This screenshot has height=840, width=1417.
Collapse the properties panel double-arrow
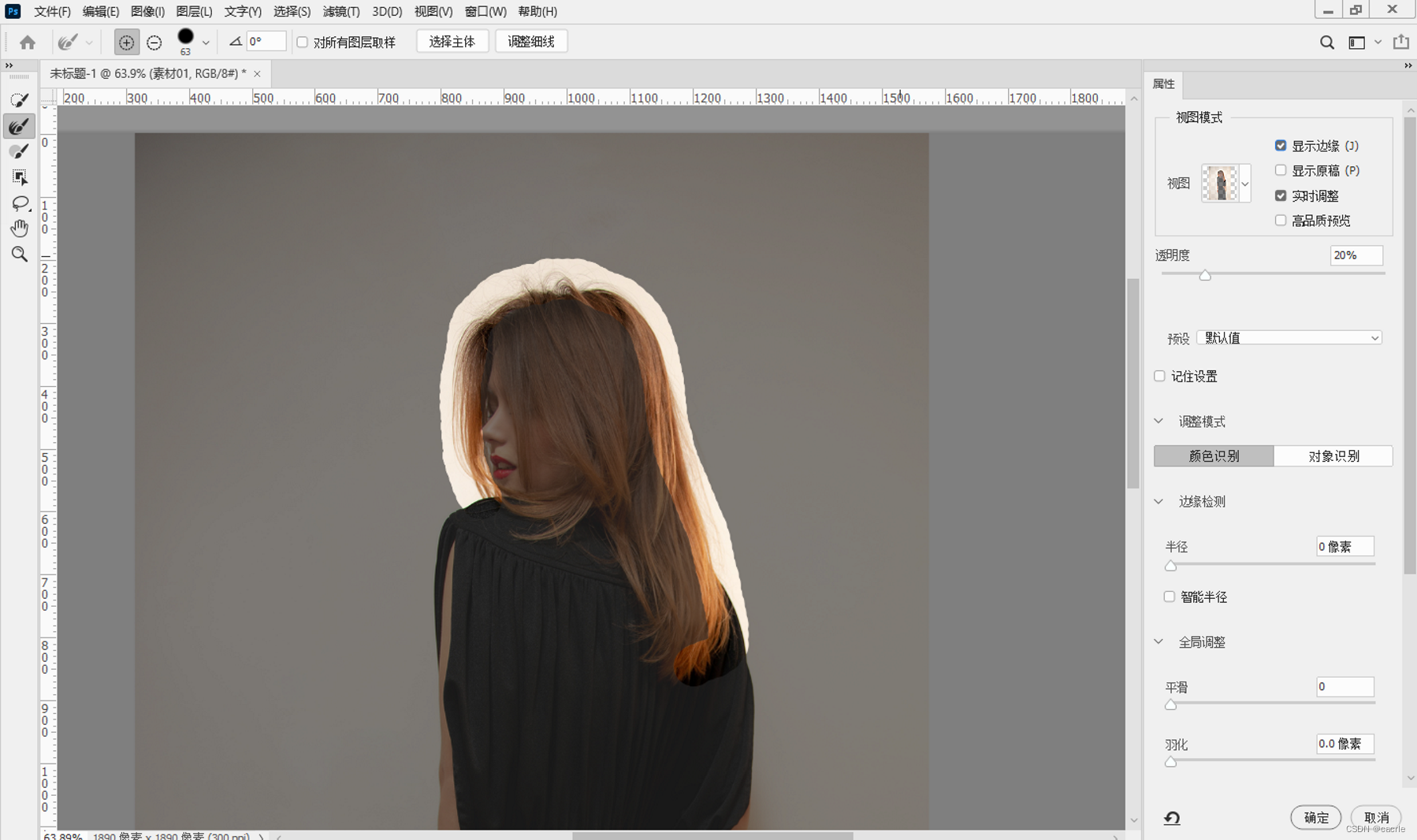click(x=1408, y=66)
